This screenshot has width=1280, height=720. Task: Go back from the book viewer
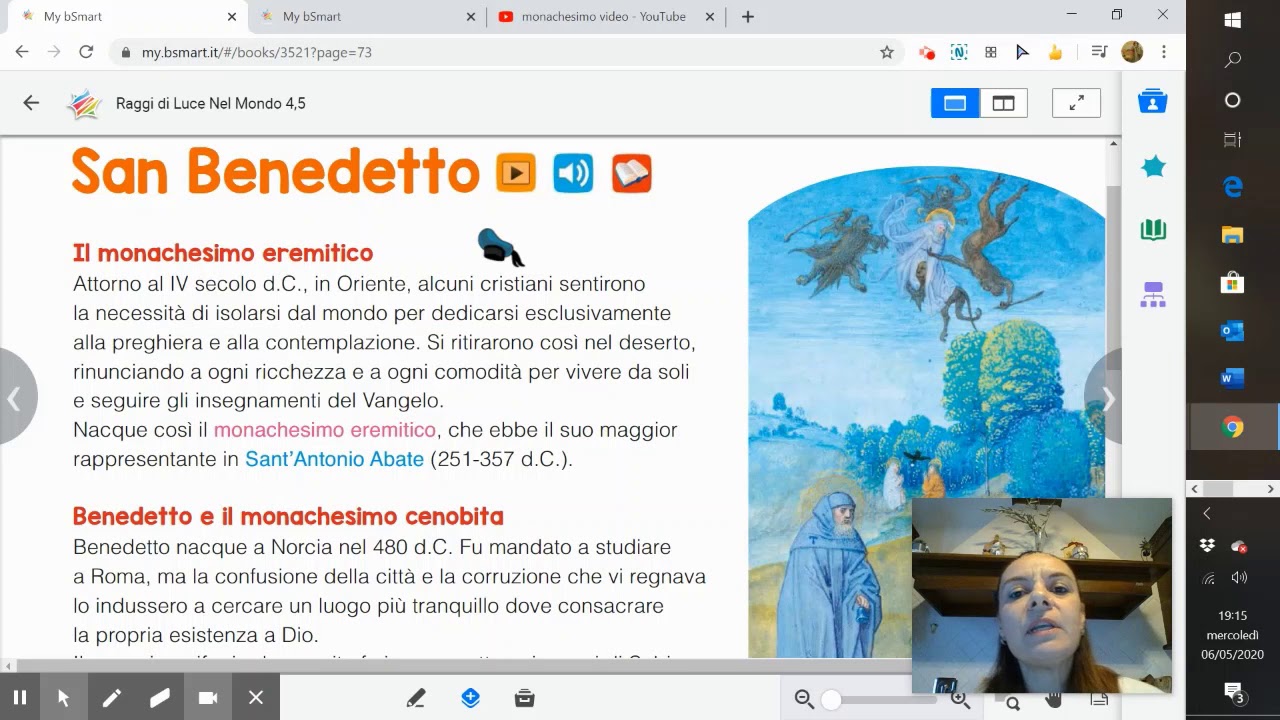click(31, 103)
